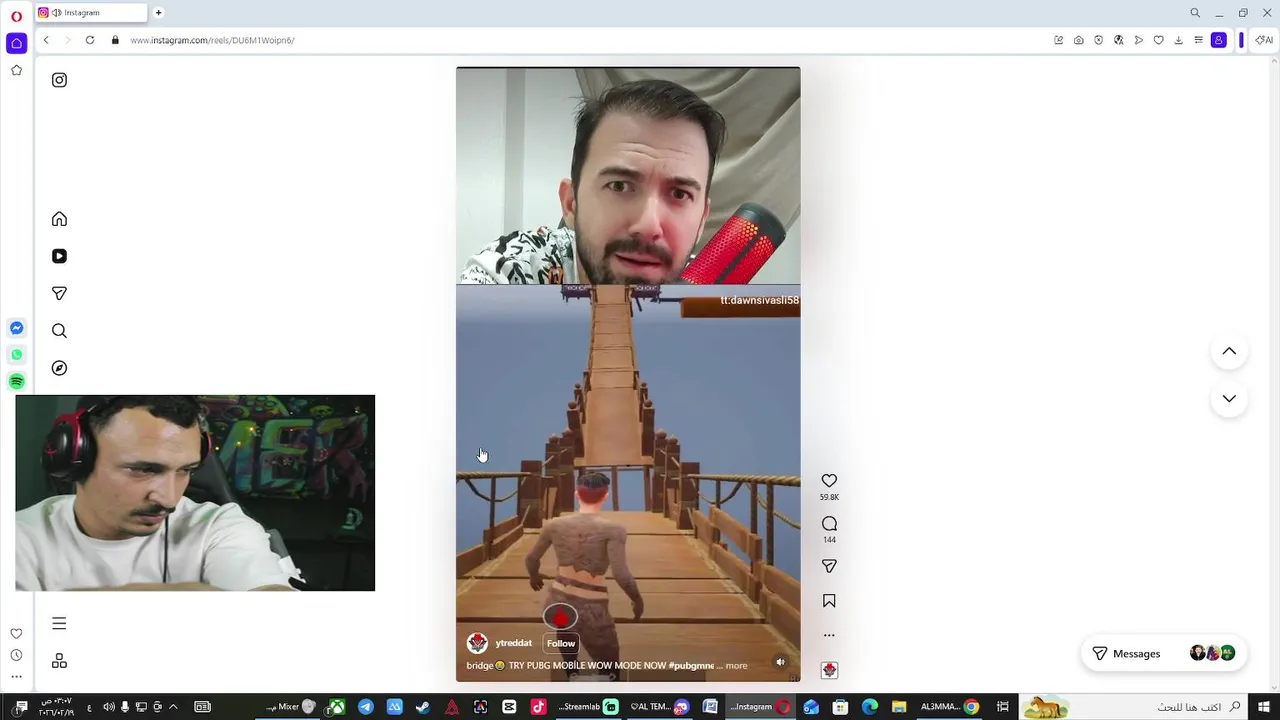Viewport: 1280px width, 720px height.
Task: Open the Explore compass icon
Action: pos(59,368)
